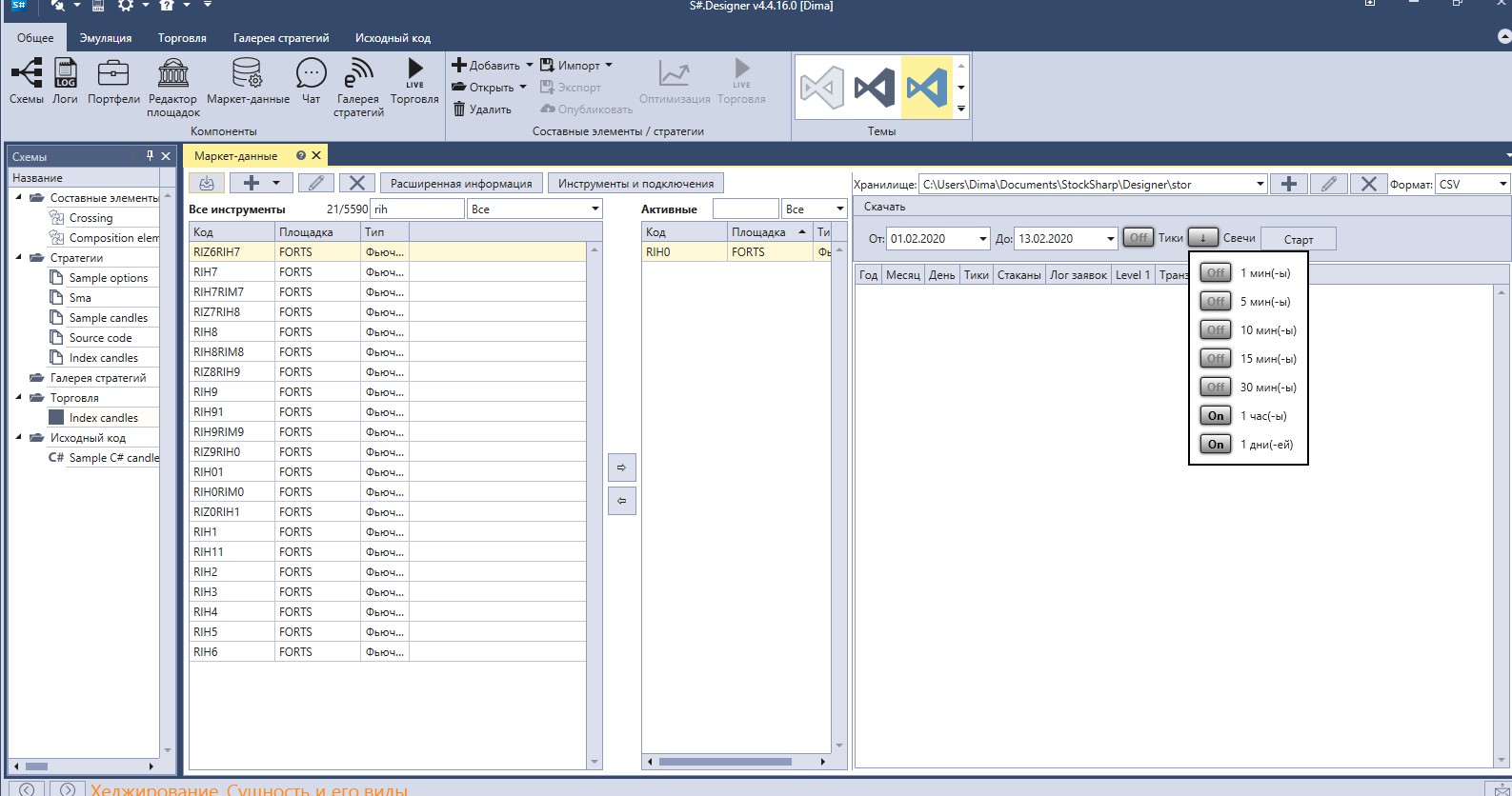This screenshot has height=796, width=1512.
Task: Click the Инструменты и подключения button
Action: (635, 184)
